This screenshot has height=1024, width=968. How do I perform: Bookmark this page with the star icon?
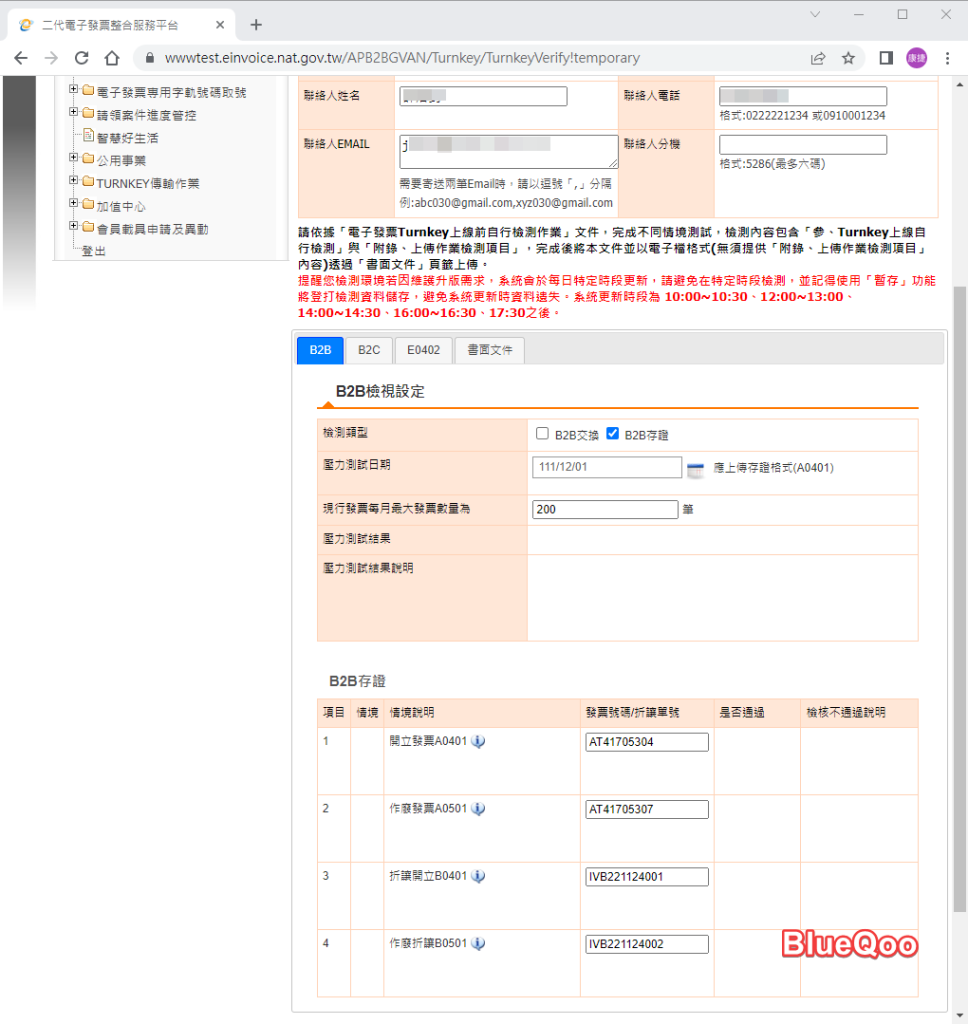coord(848,58)
